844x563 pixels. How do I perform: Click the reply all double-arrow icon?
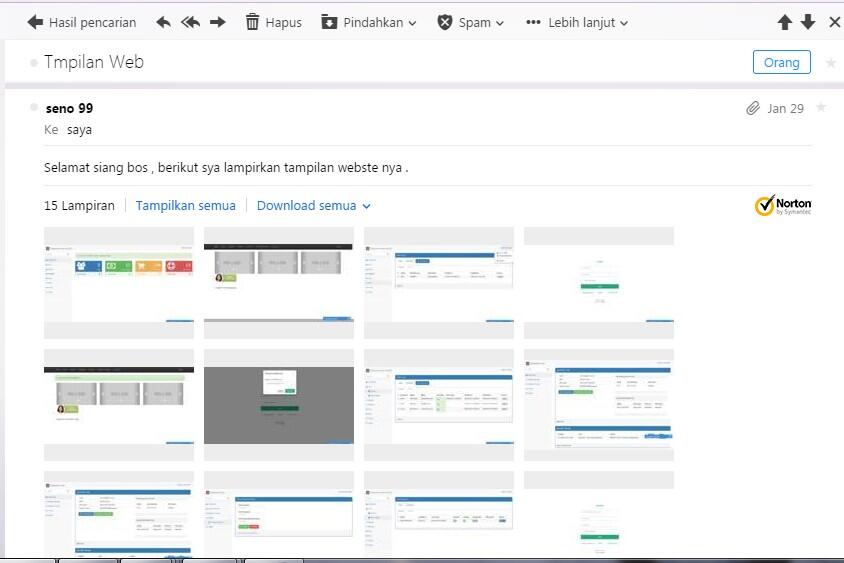click(x=191, y=23)
